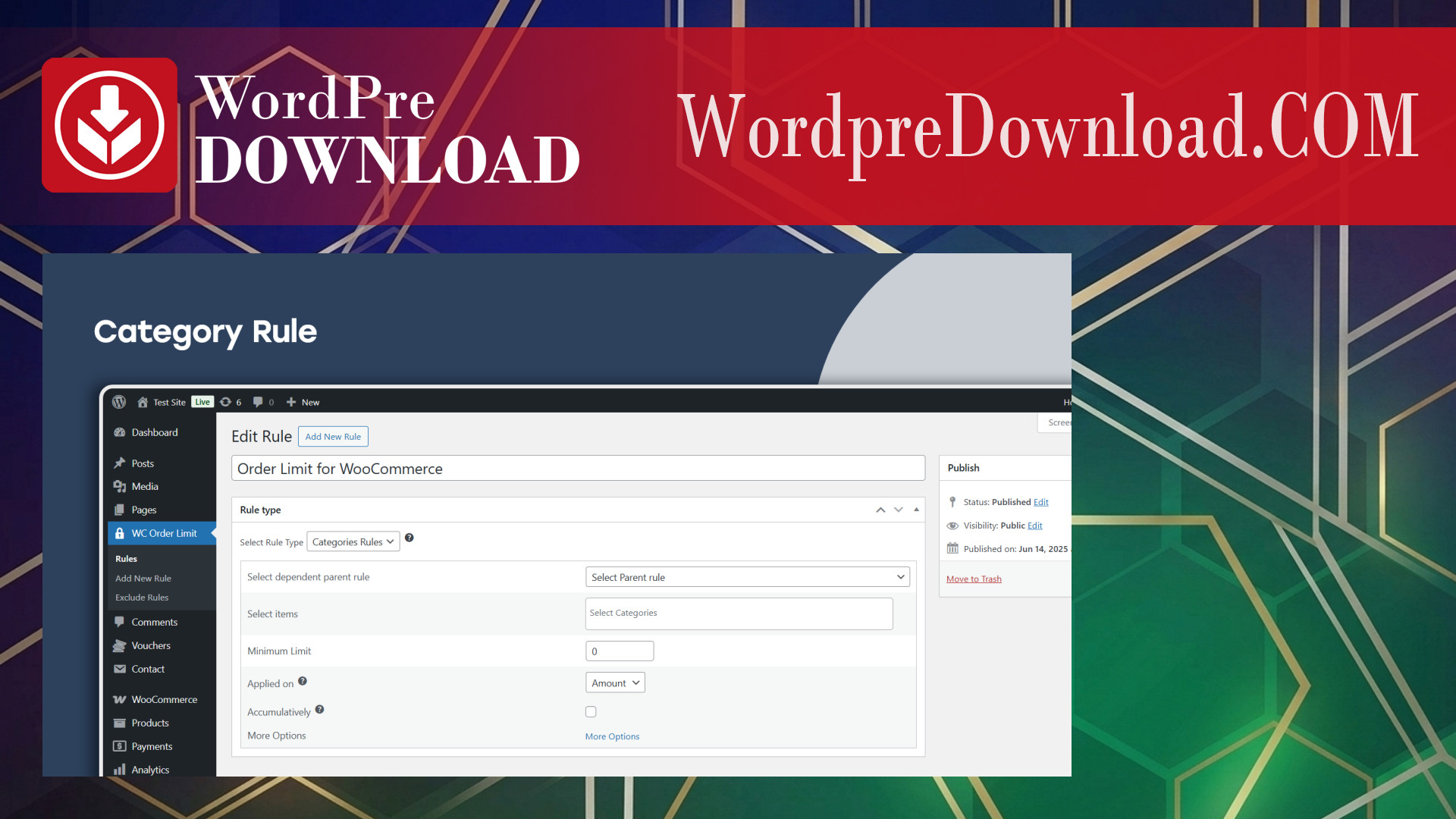The image size is (1456, 819).
Task: Click the Live status badge in admin bar
Action: (202, 402)
